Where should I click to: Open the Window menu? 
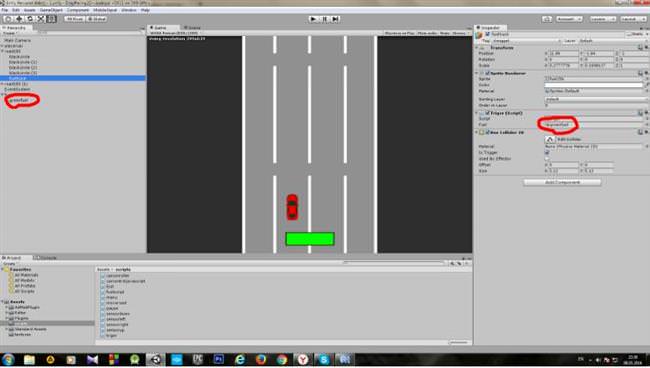[x=129, y=10]
